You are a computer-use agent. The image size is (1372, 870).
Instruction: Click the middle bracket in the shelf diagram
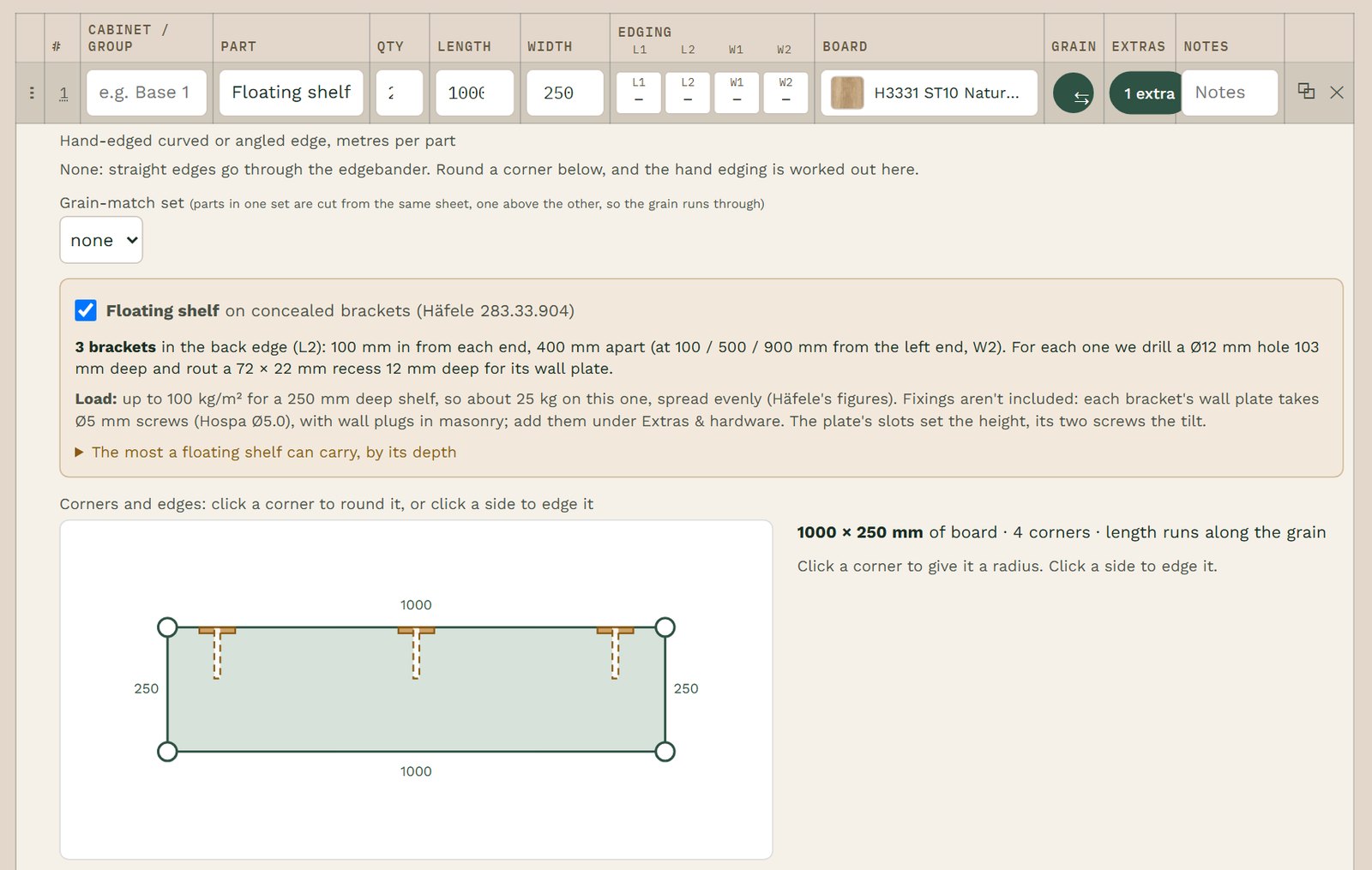pyautogui.click(x=416, y=652)
